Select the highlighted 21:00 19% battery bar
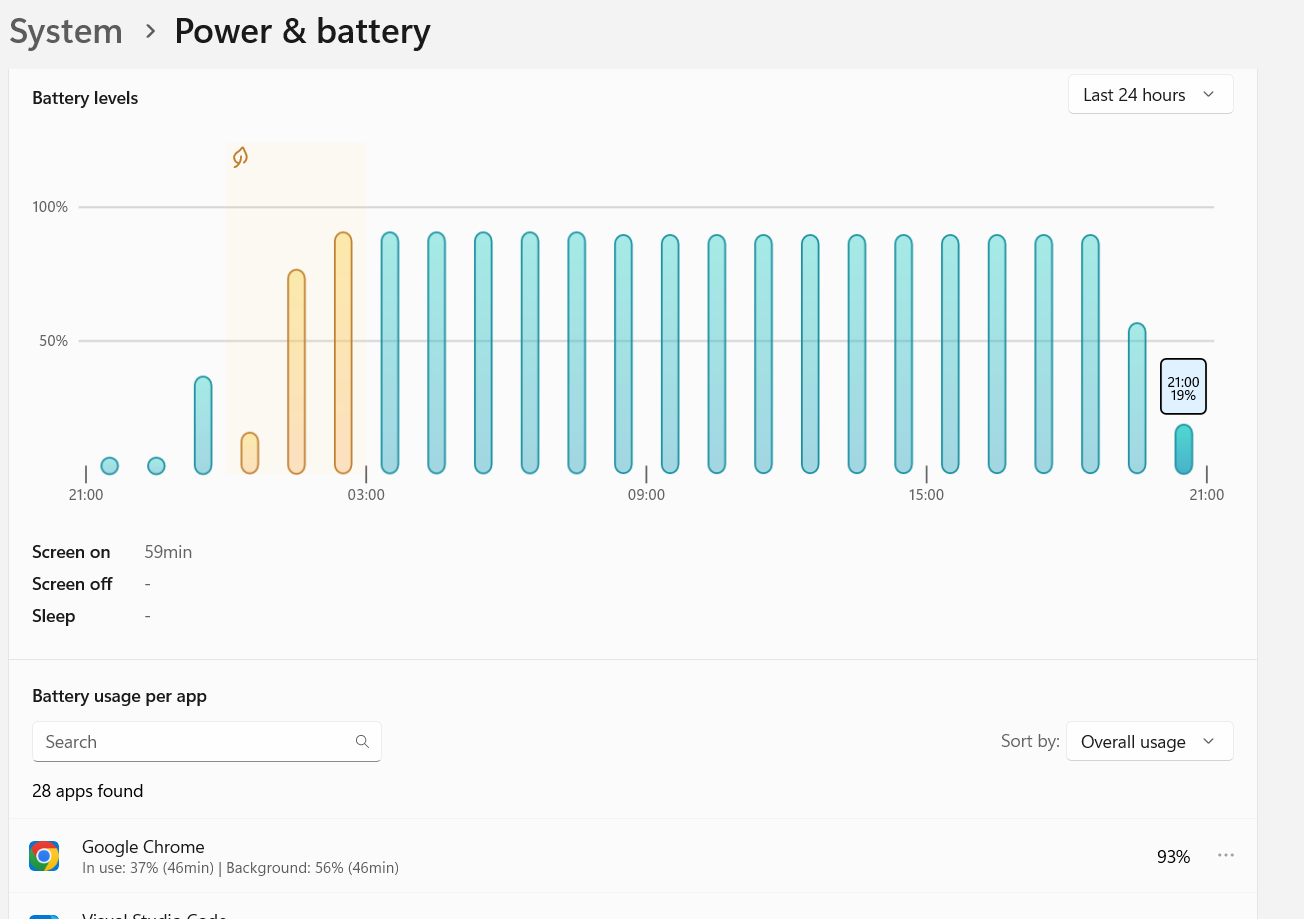1304x919 pixels. [x=1183, y=449]
